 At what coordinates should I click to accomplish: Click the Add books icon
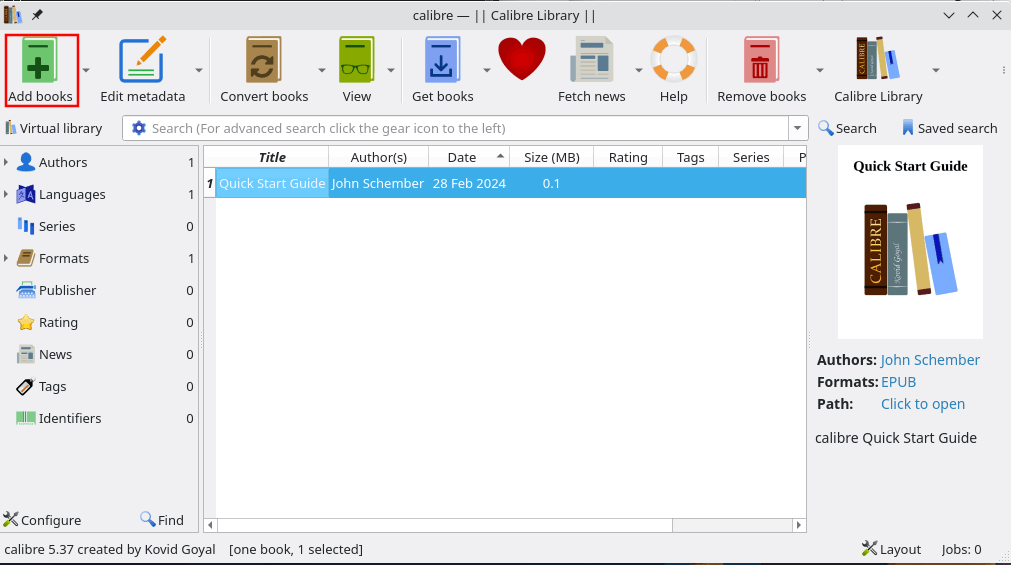[x=40, y=62]
